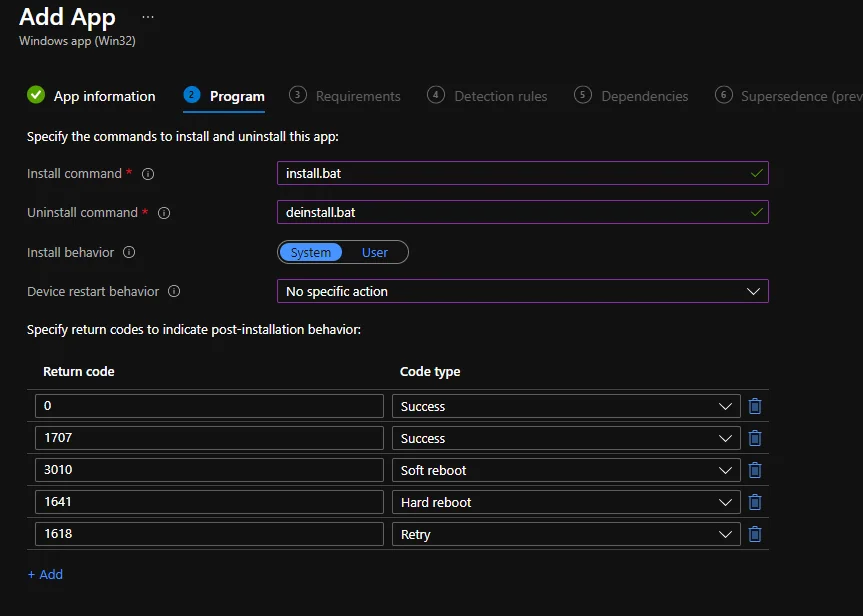863x616 pixels.
Task: Change the Hard reboot code type dropdown
Action: 566,502
